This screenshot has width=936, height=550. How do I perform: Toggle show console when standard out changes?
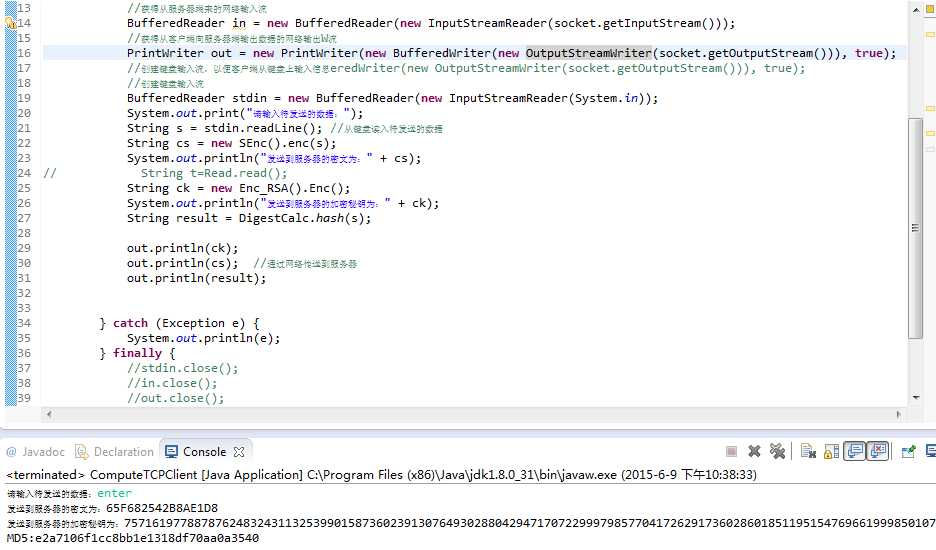(x=855, y=451)
